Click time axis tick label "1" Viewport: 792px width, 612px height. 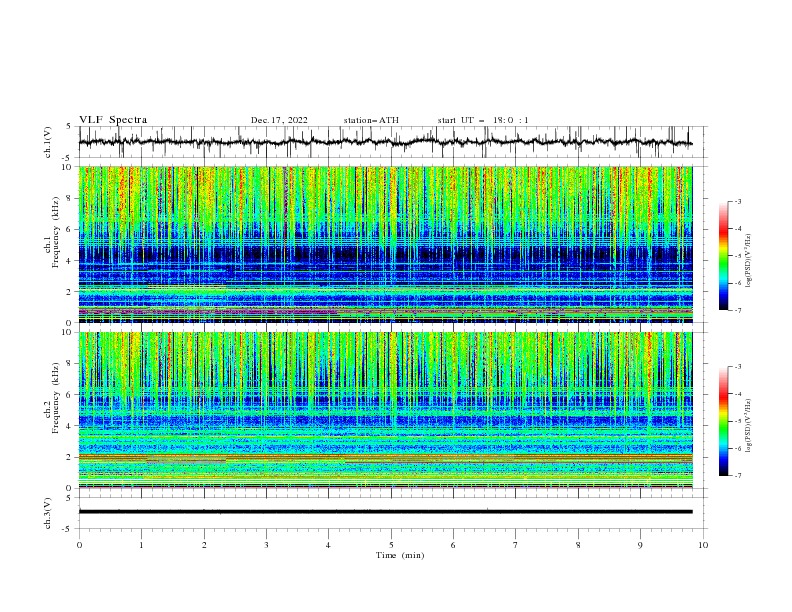point(141,545)
